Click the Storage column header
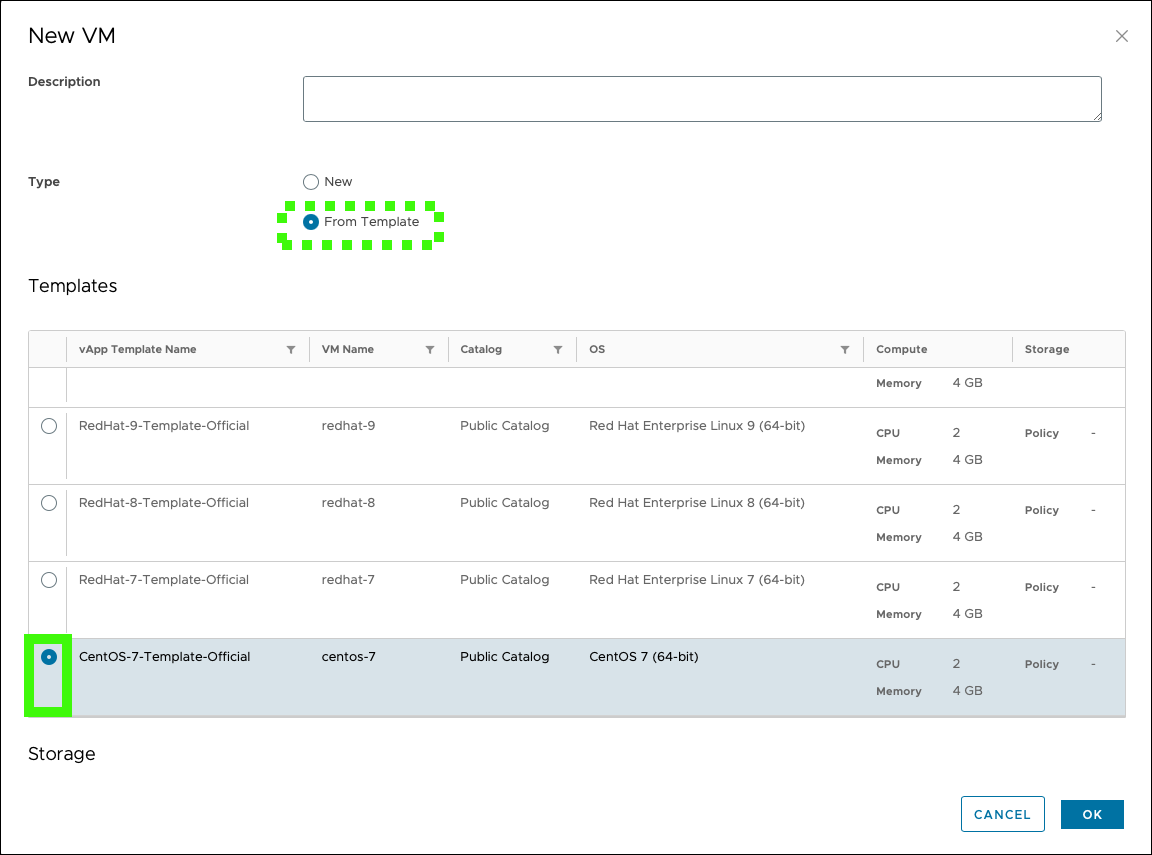1152x855 pixels. click(1047, 350)
